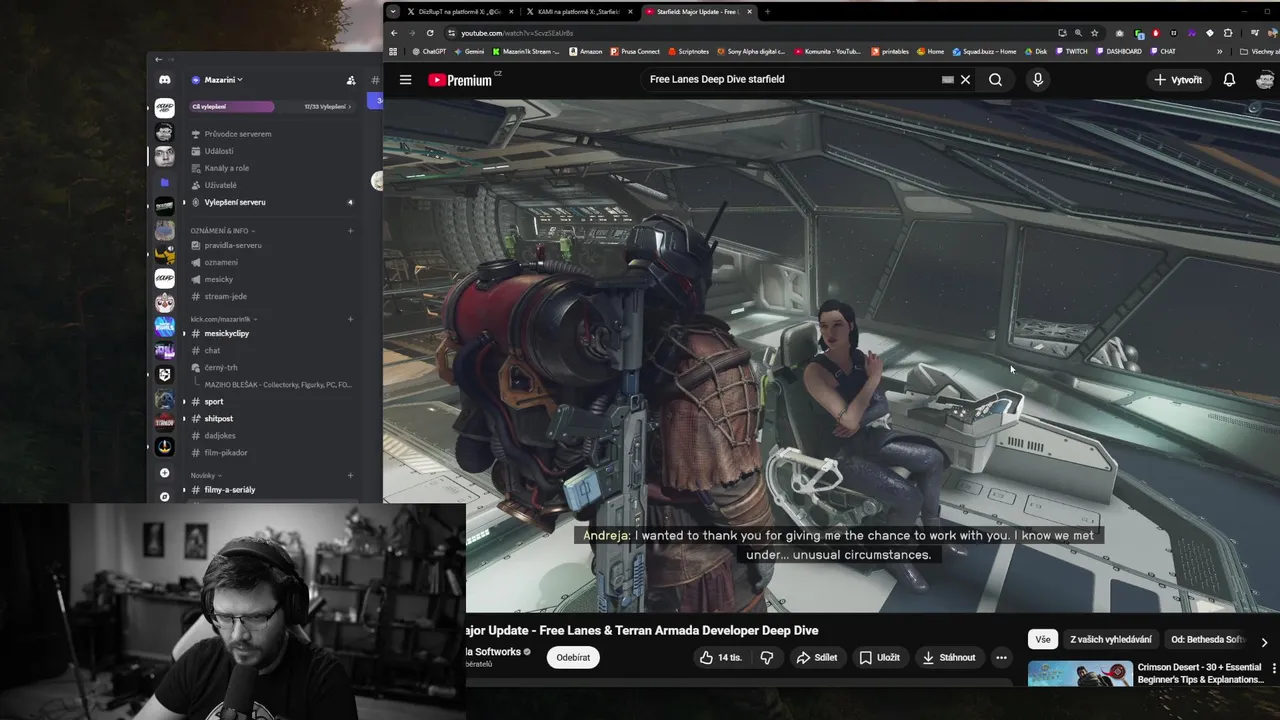Collapse the kick.com/mazarin1k category

pyautogui.click(x=223, y=319)
